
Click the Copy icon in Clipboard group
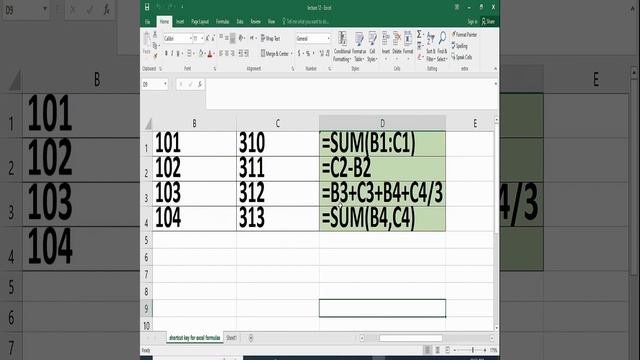155,46
